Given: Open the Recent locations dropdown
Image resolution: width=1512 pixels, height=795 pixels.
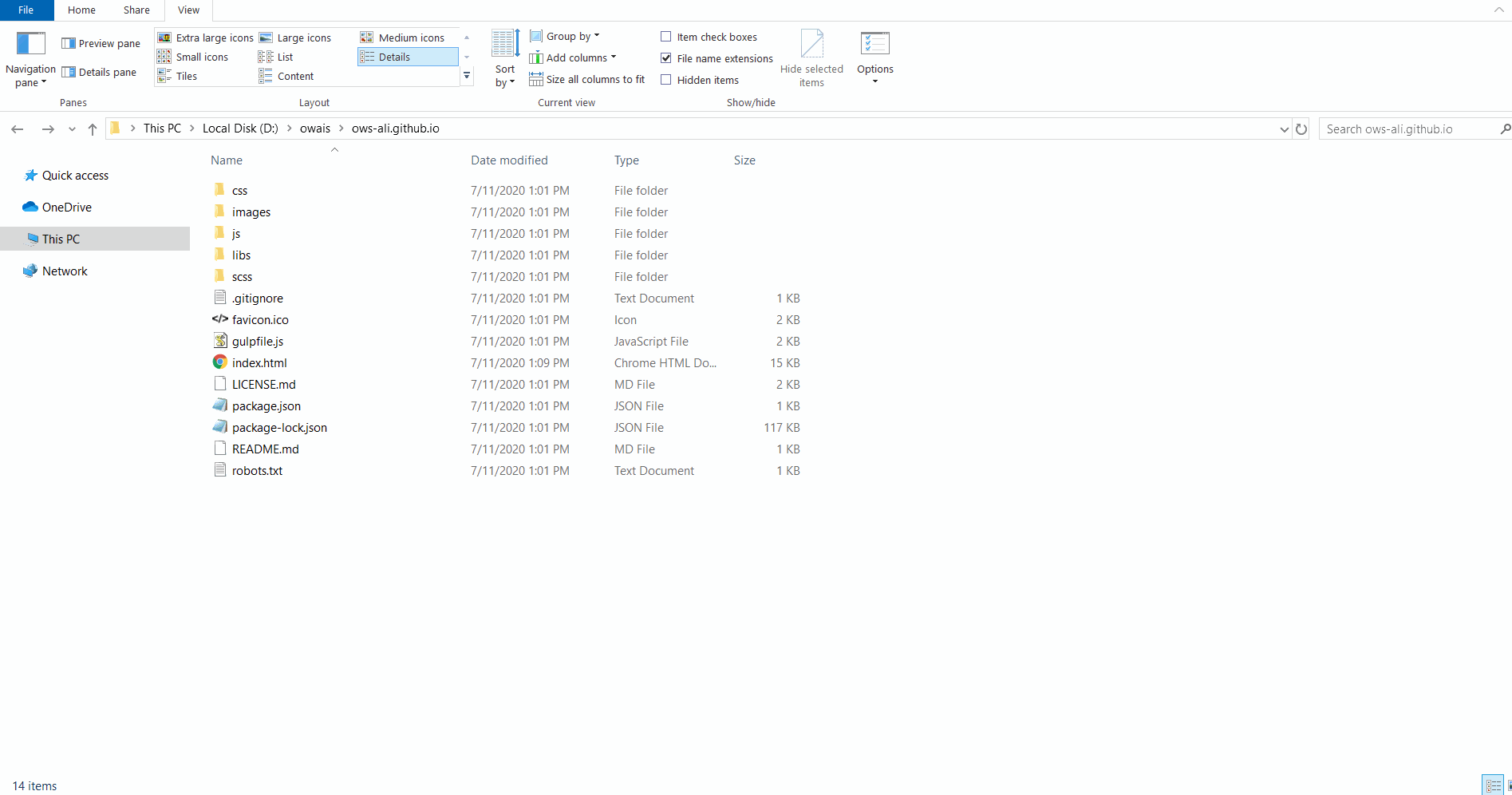Looking at the screenshot, I should click(x=72, y=129).
